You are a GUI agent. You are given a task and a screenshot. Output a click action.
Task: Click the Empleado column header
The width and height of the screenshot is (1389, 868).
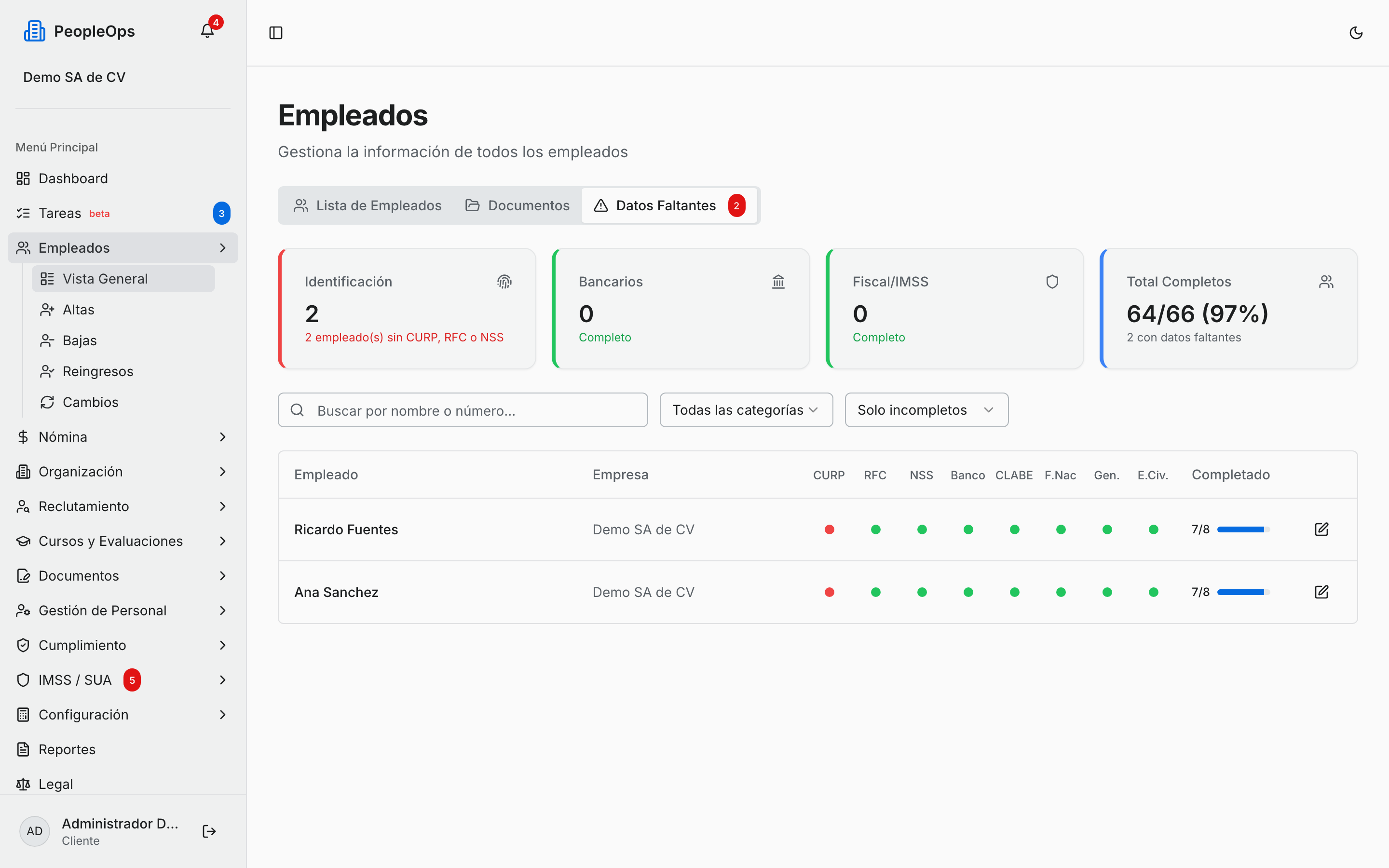(x=326, y=475)
